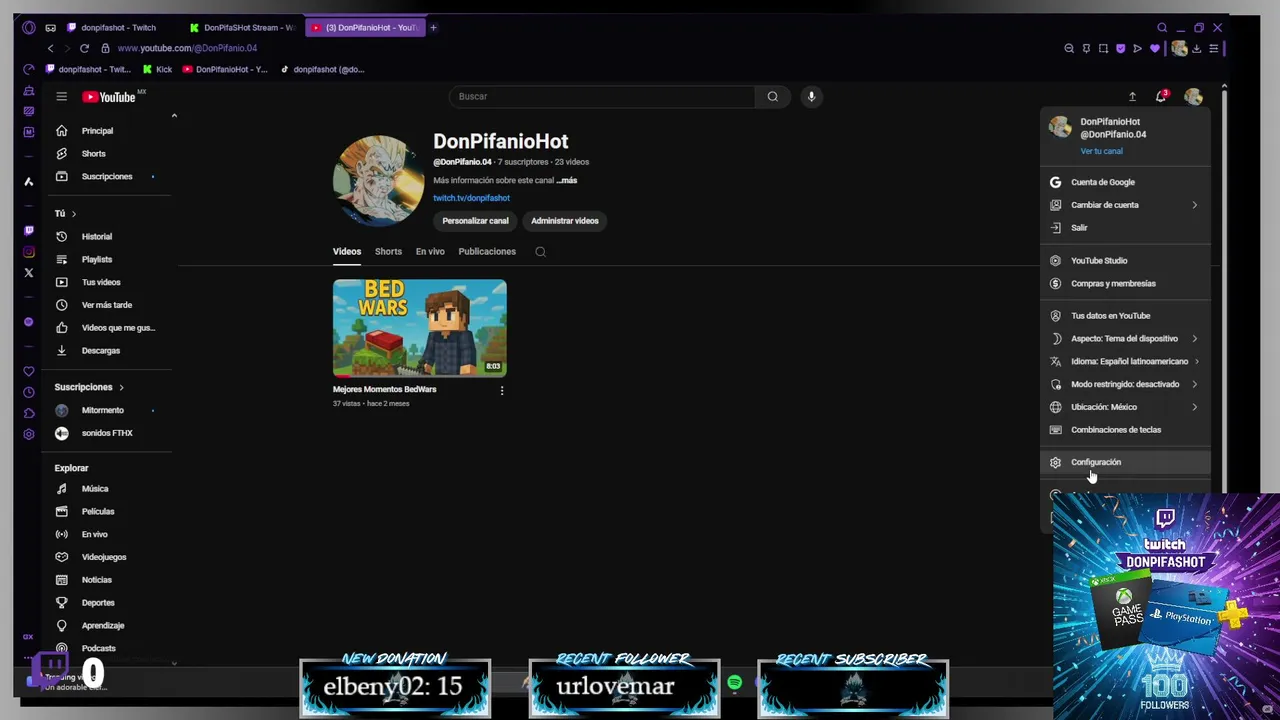This screenshot has width=1280, height=720.
Task: Click the YouTube logo
Action: click(109, 97)
